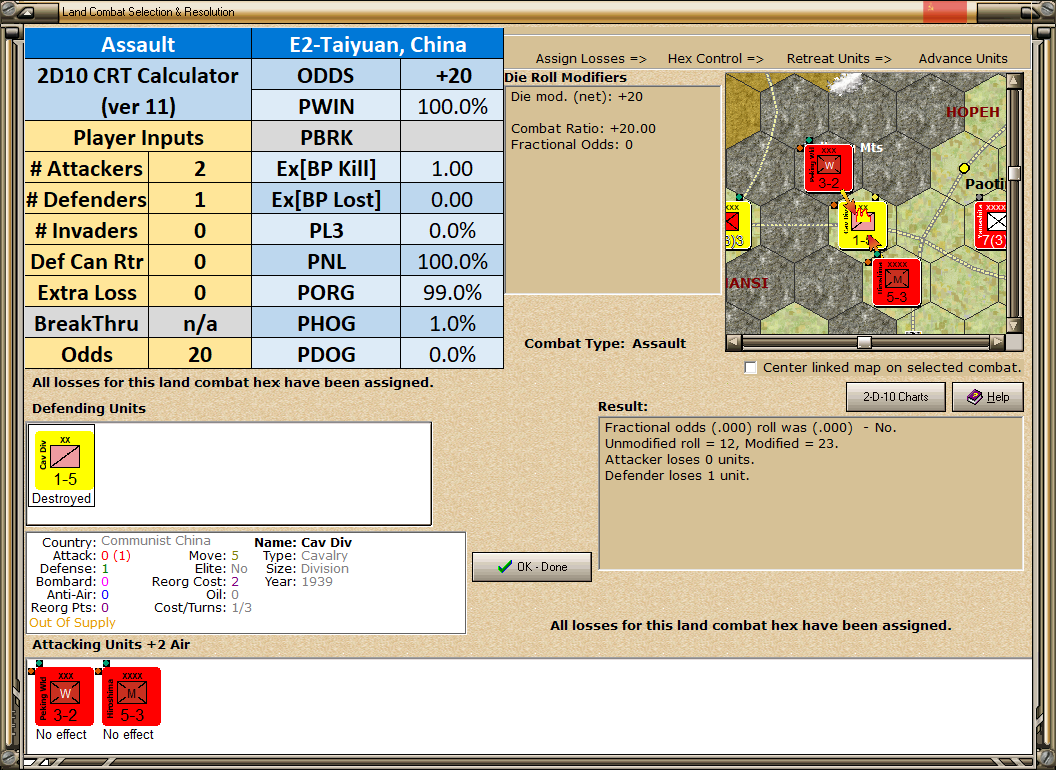Click the map horizontal scrollbar thumb
Image resolution: width=1056 pixels, height=770 pixels.
coord(864,342)
